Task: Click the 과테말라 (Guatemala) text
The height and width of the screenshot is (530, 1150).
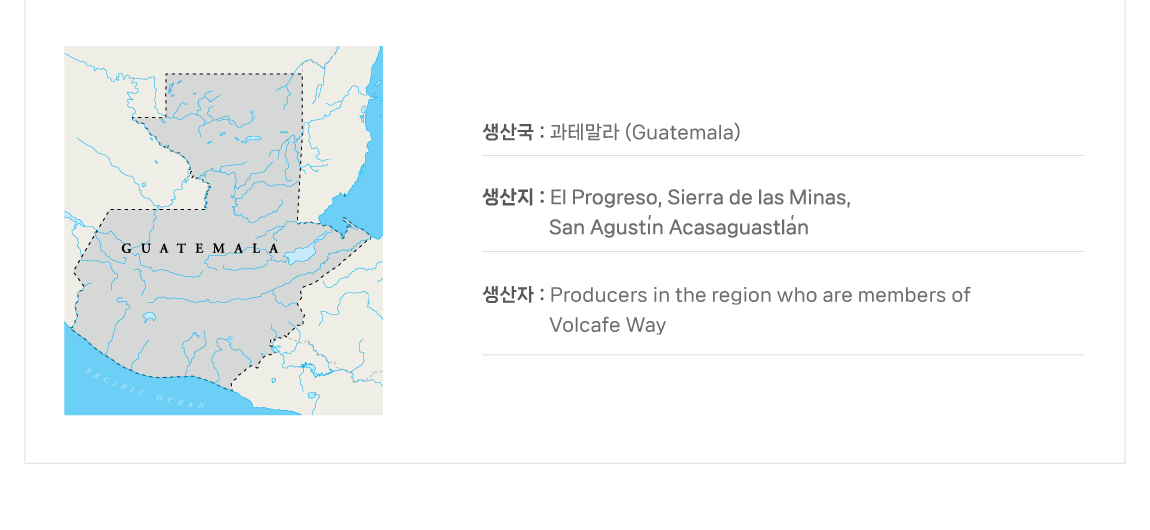Action: click(645, 132)
